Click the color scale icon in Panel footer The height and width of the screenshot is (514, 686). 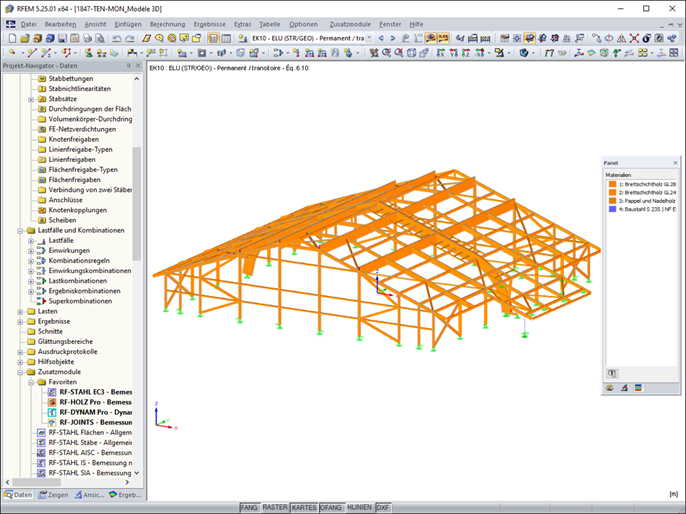pyautogui.click(x=638, y=388)
